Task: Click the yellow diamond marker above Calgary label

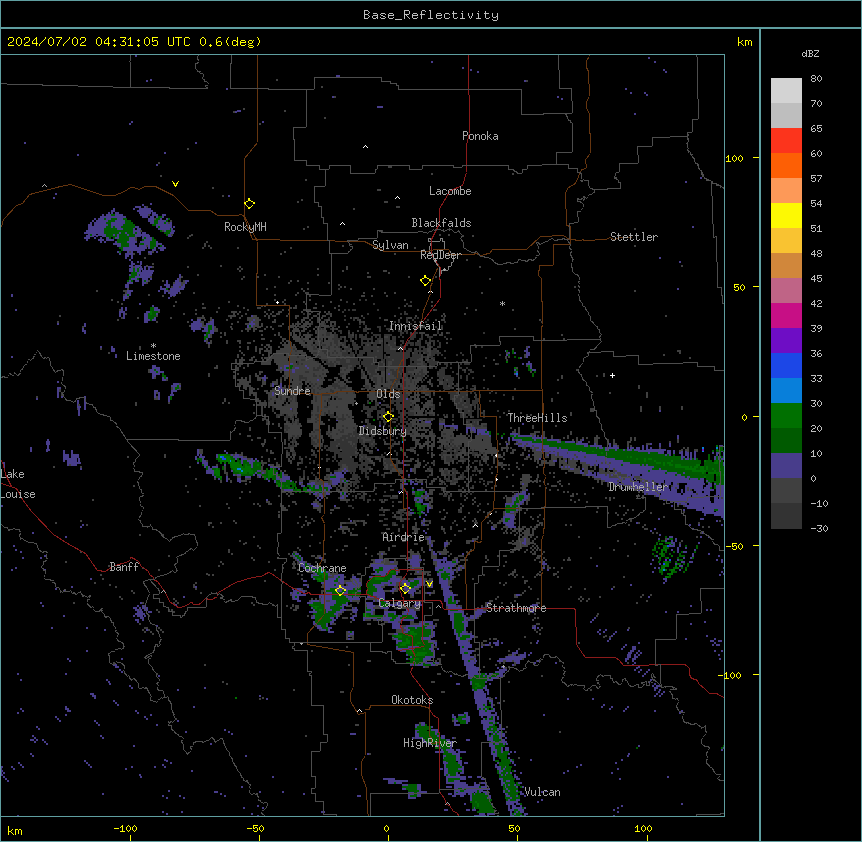Action: (x=405, y=589)
